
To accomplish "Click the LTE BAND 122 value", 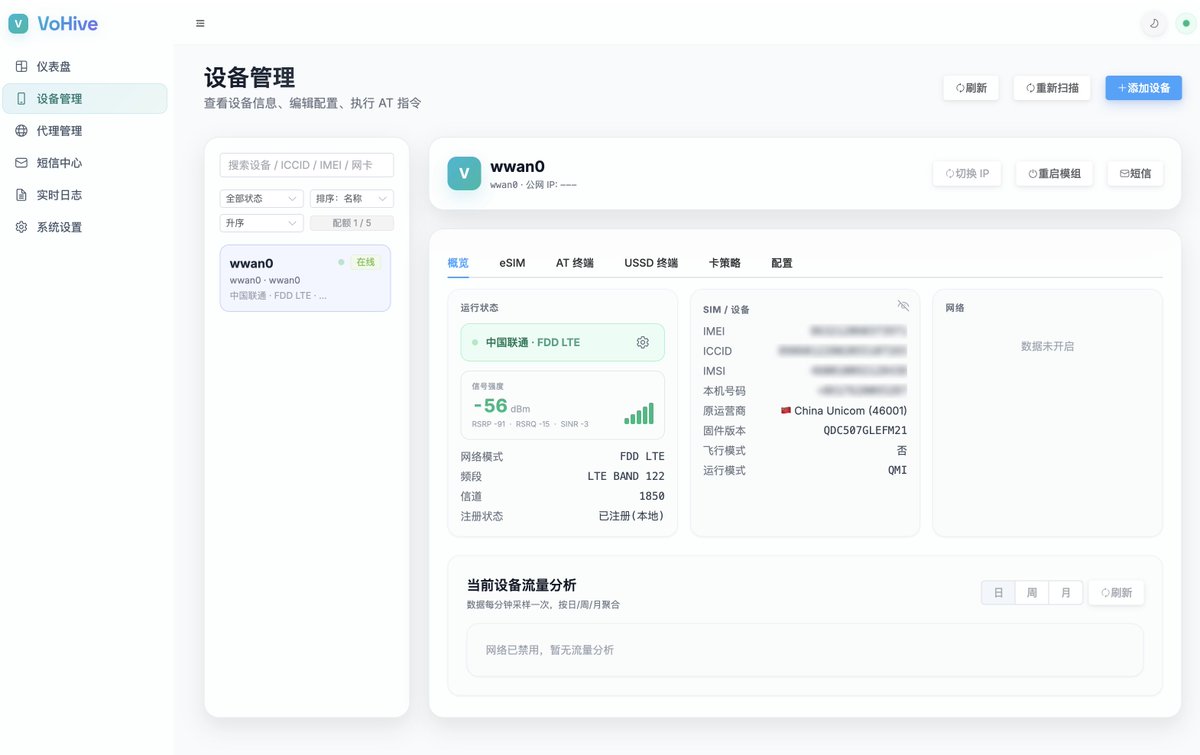I will coord(626,476).
